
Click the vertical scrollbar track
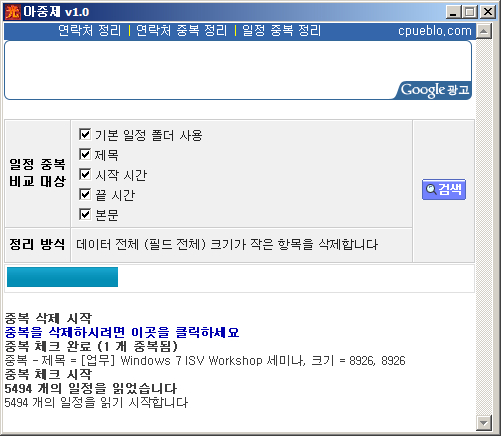click(484, 227)
